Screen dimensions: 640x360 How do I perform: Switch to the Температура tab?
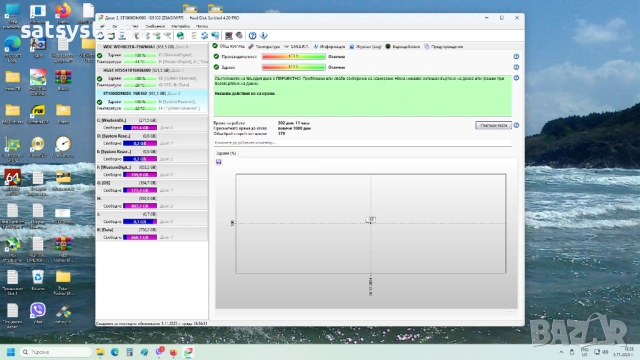(264, 47)
